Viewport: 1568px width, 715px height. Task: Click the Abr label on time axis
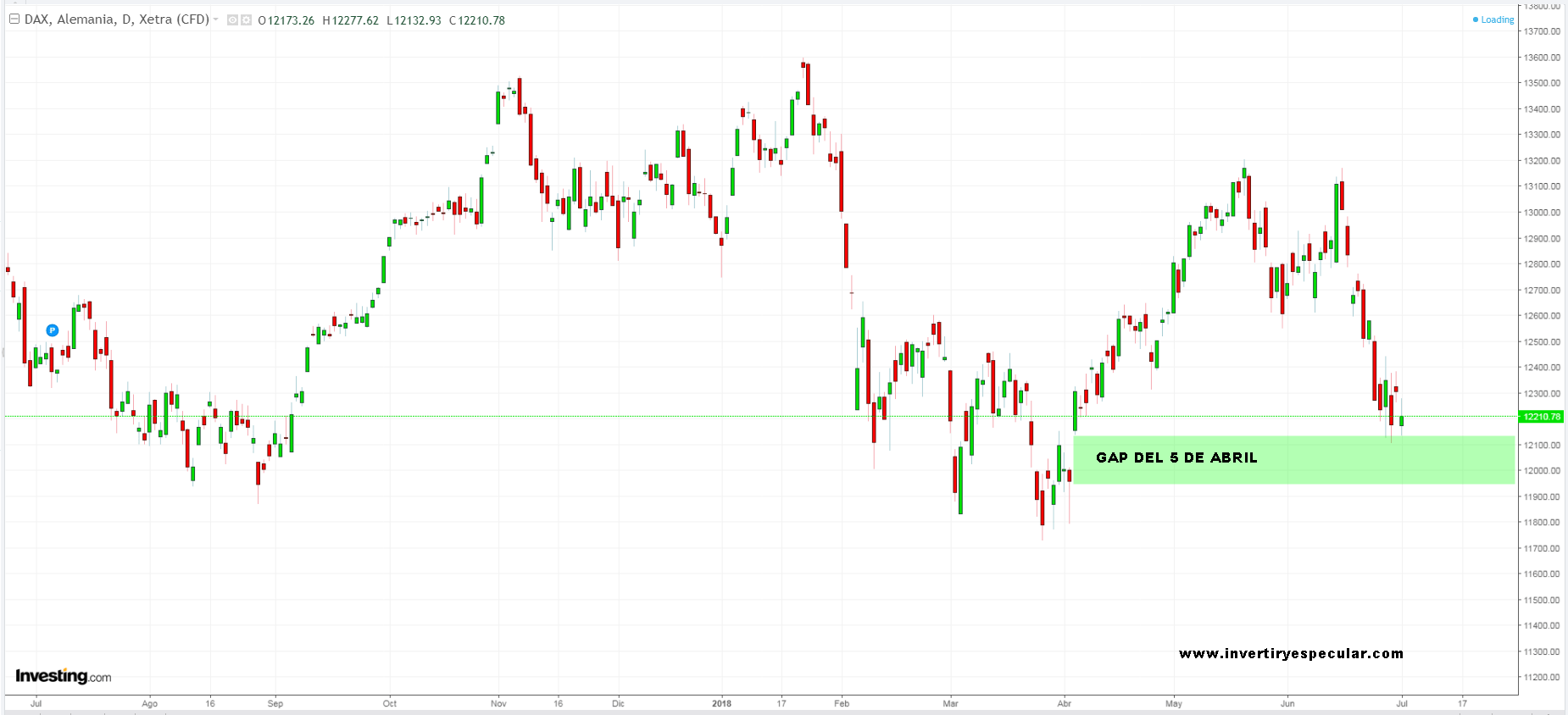pyautogui.click(x=1064, y=703)
